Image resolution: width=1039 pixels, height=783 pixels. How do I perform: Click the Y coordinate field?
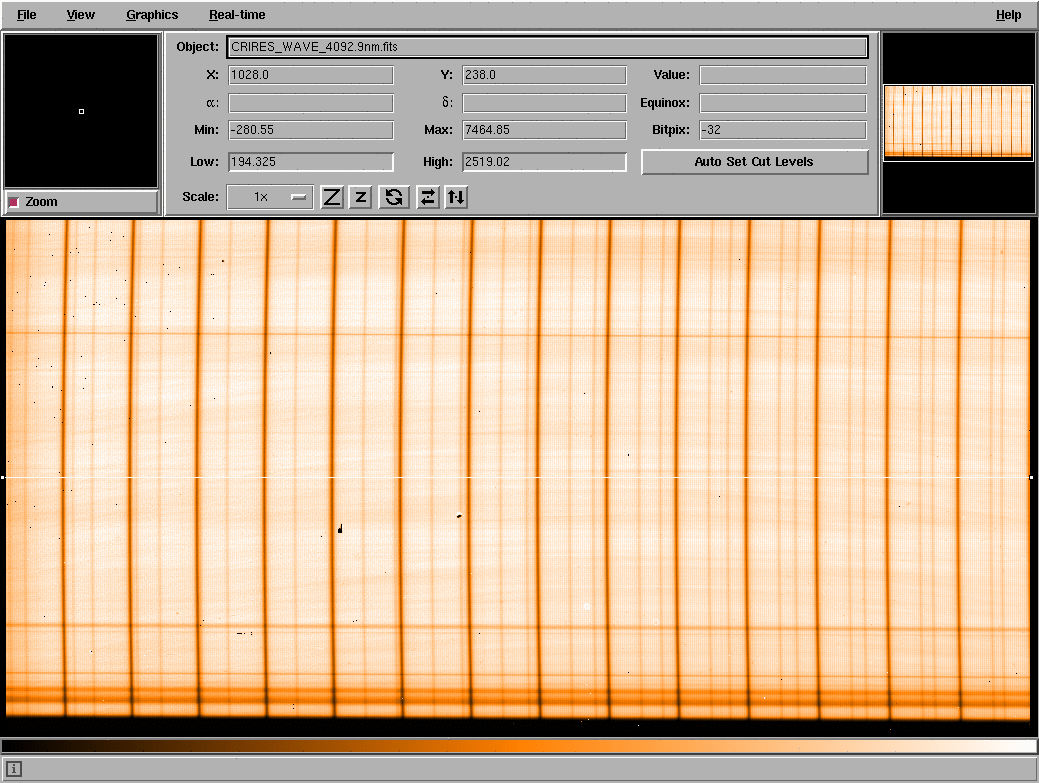[x=544, y=75]
